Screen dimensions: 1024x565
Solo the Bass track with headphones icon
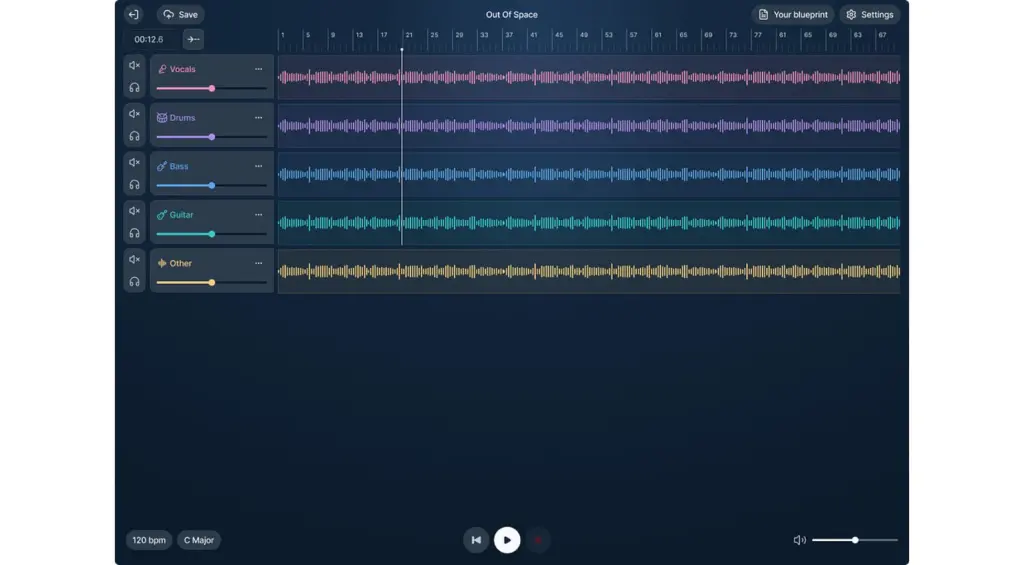(x=135, y=185)
